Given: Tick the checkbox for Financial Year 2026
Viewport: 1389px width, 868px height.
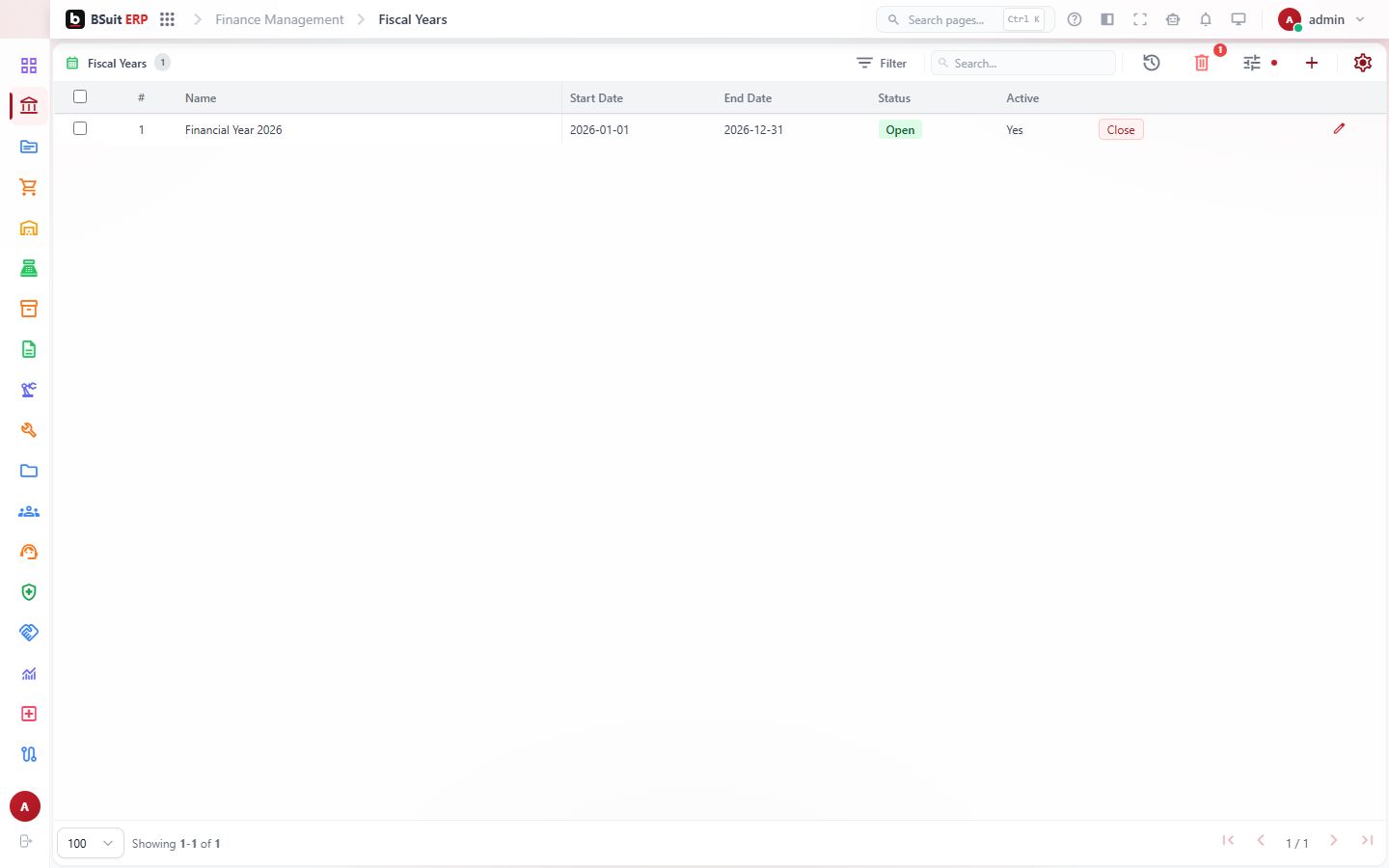Looking at the screenshot, I should [x=80, y=128].
